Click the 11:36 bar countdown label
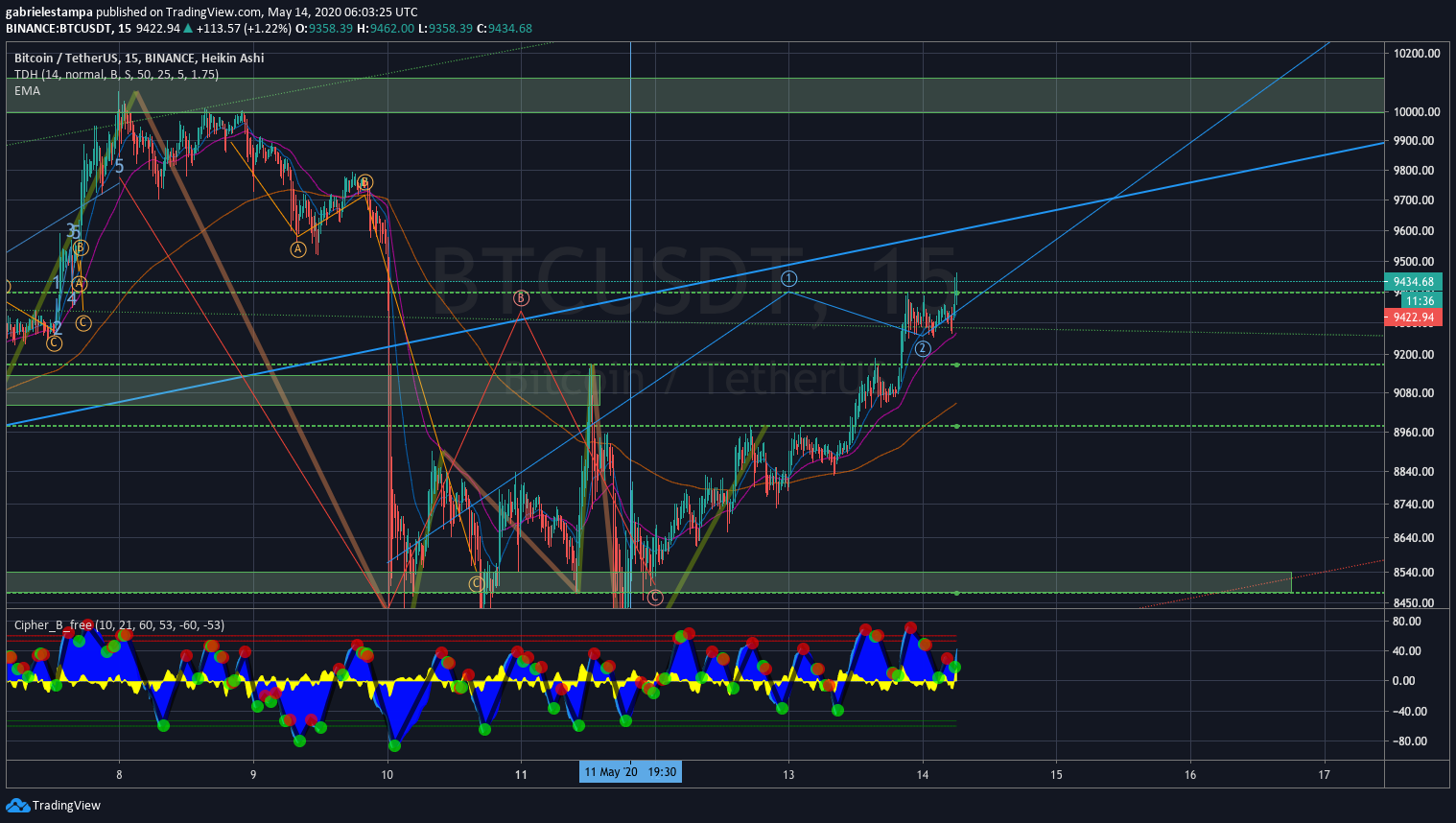The width and height of the screenshot is (1456, 823). point(1421,300)
